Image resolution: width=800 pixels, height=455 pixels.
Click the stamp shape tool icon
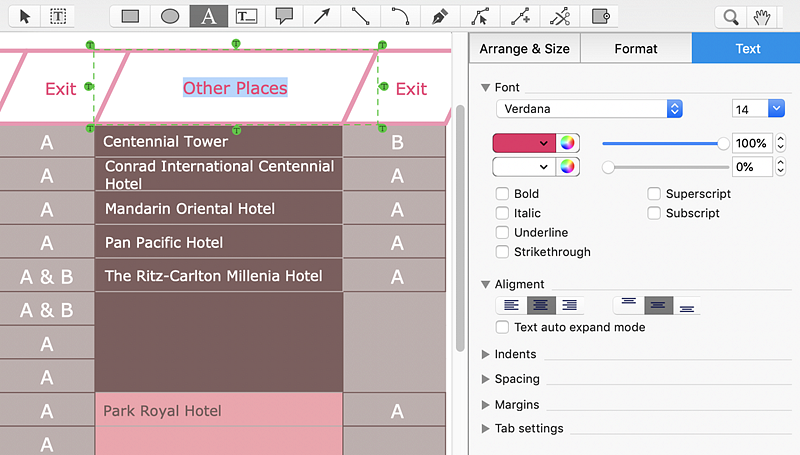(600, 17)
